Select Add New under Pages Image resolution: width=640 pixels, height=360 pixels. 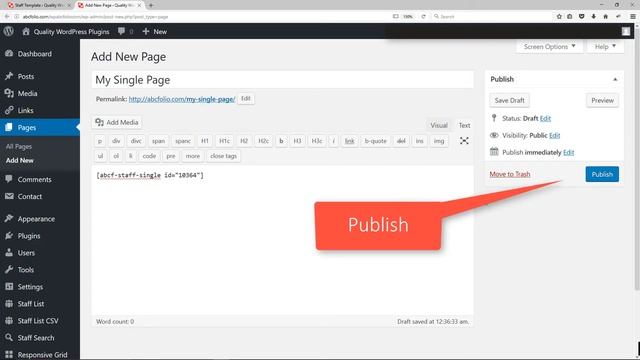point(20,160)
